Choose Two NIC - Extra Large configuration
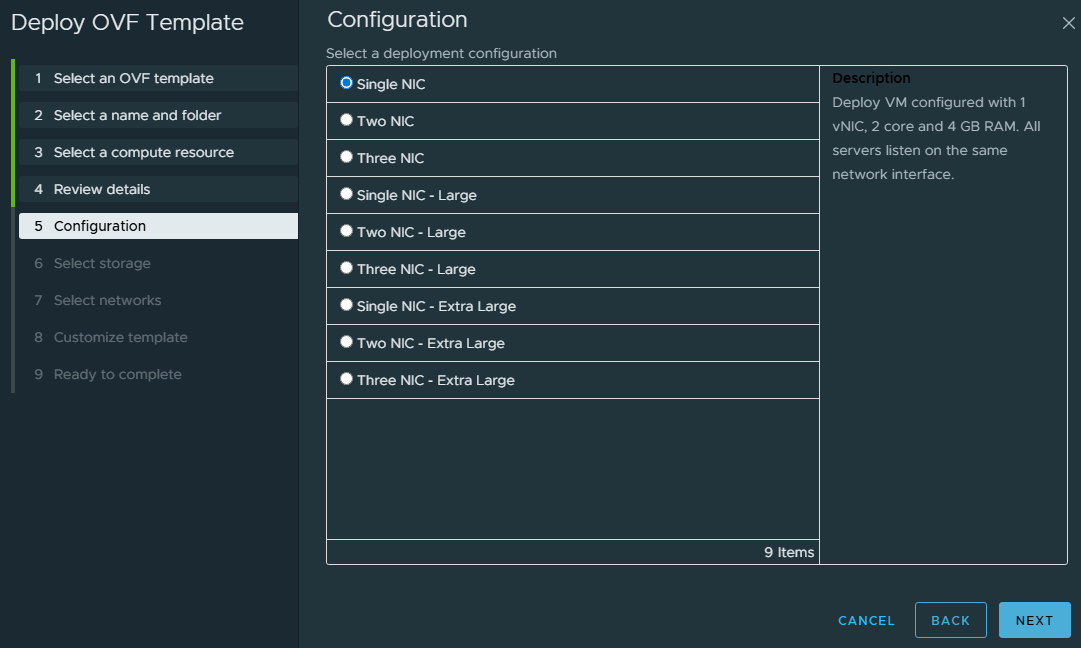This screenshot has height=648, width=1081. (347, 342)
